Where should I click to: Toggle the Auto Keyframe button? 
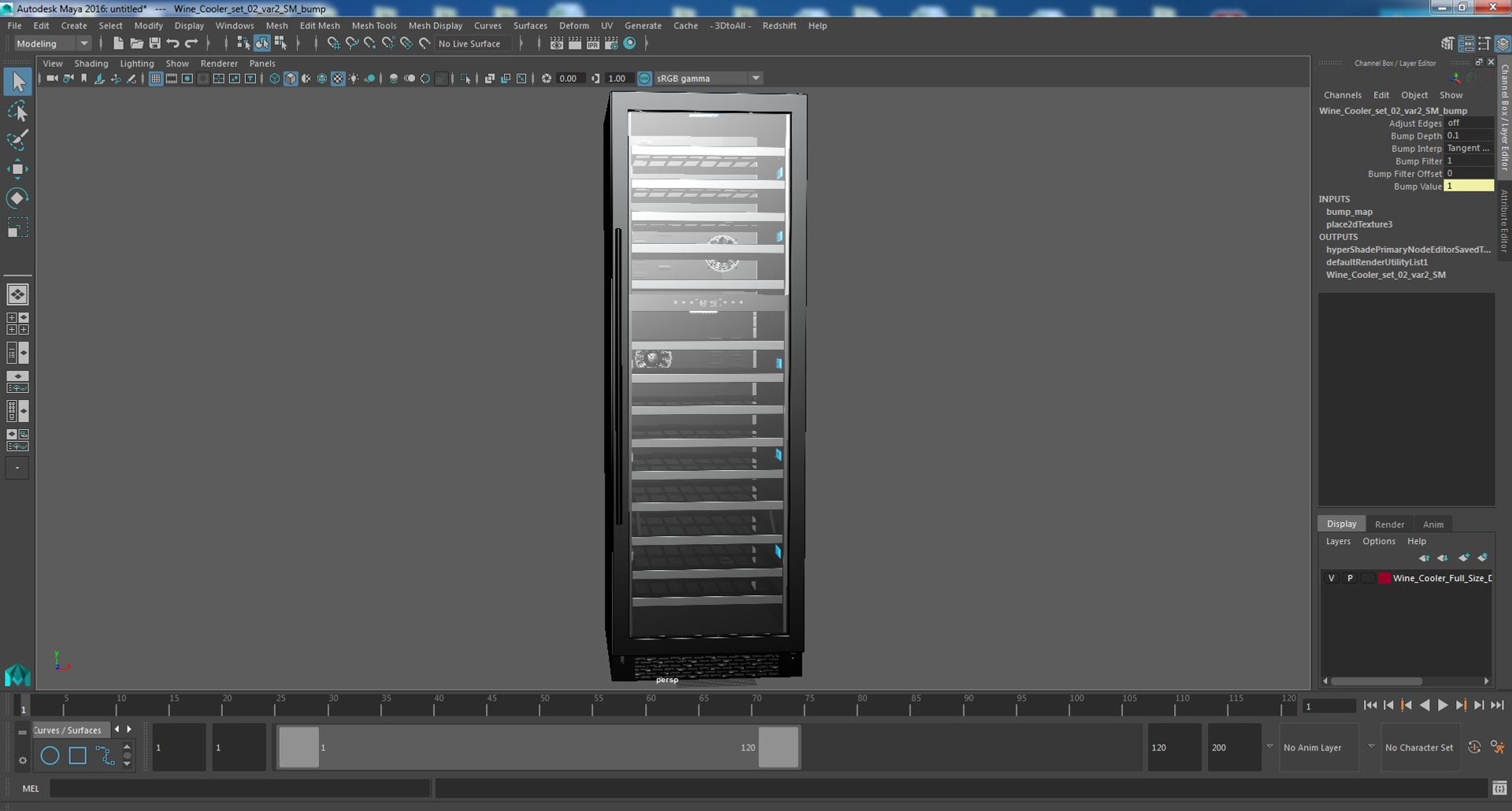pos(1474,747)
